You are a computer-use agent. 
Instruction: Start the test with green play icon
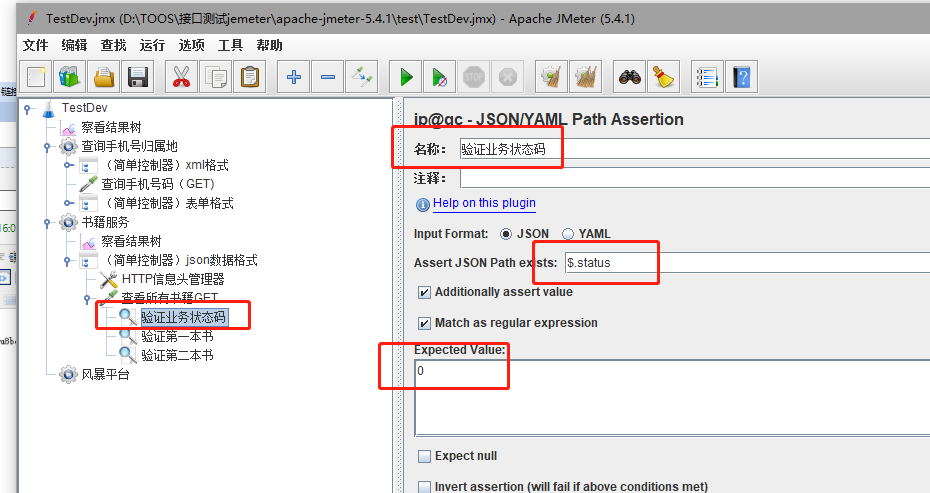coord(406,77)
